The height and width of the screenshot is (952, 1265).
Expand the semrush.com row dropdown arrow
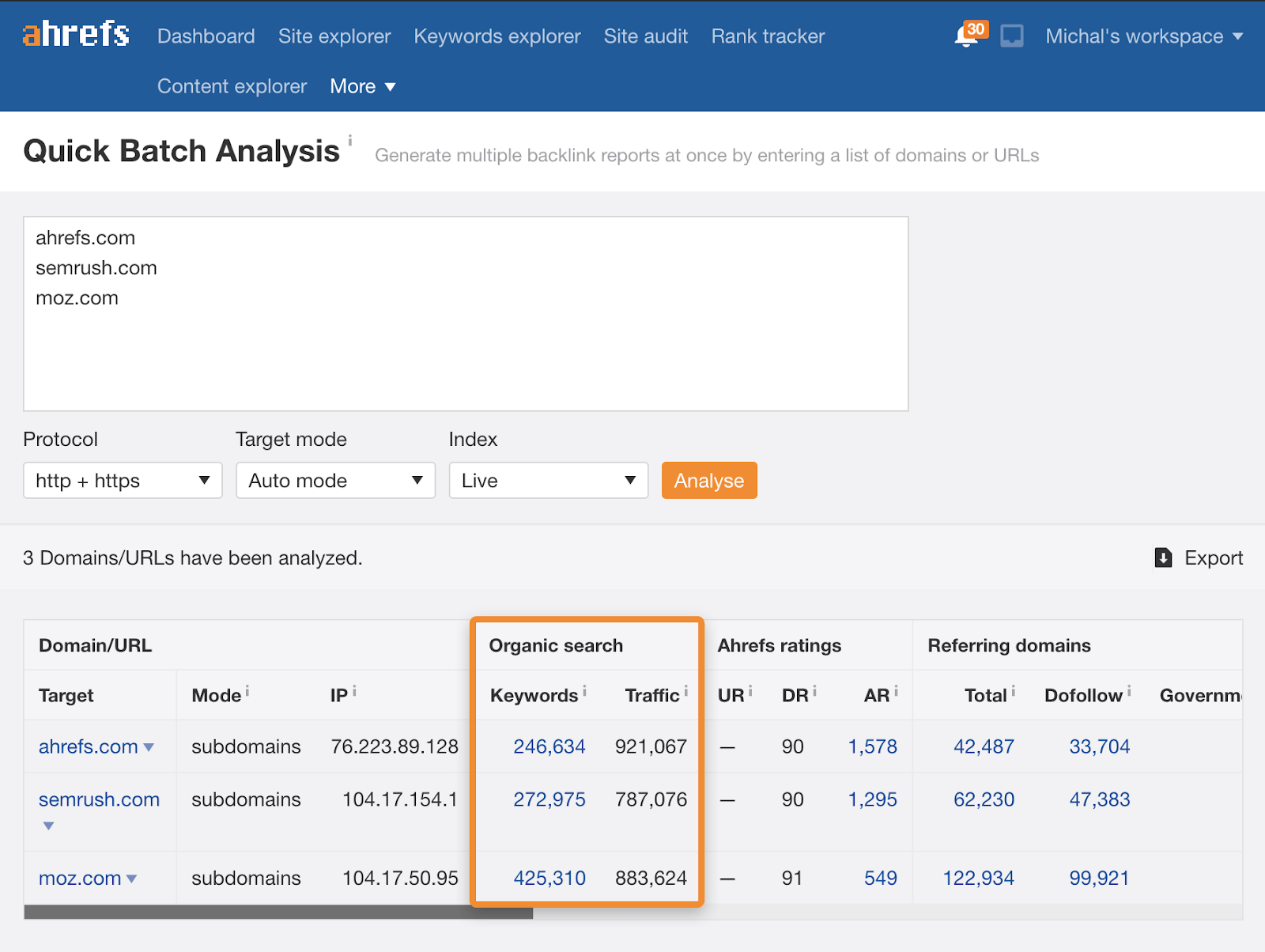(x=49, y=825)
